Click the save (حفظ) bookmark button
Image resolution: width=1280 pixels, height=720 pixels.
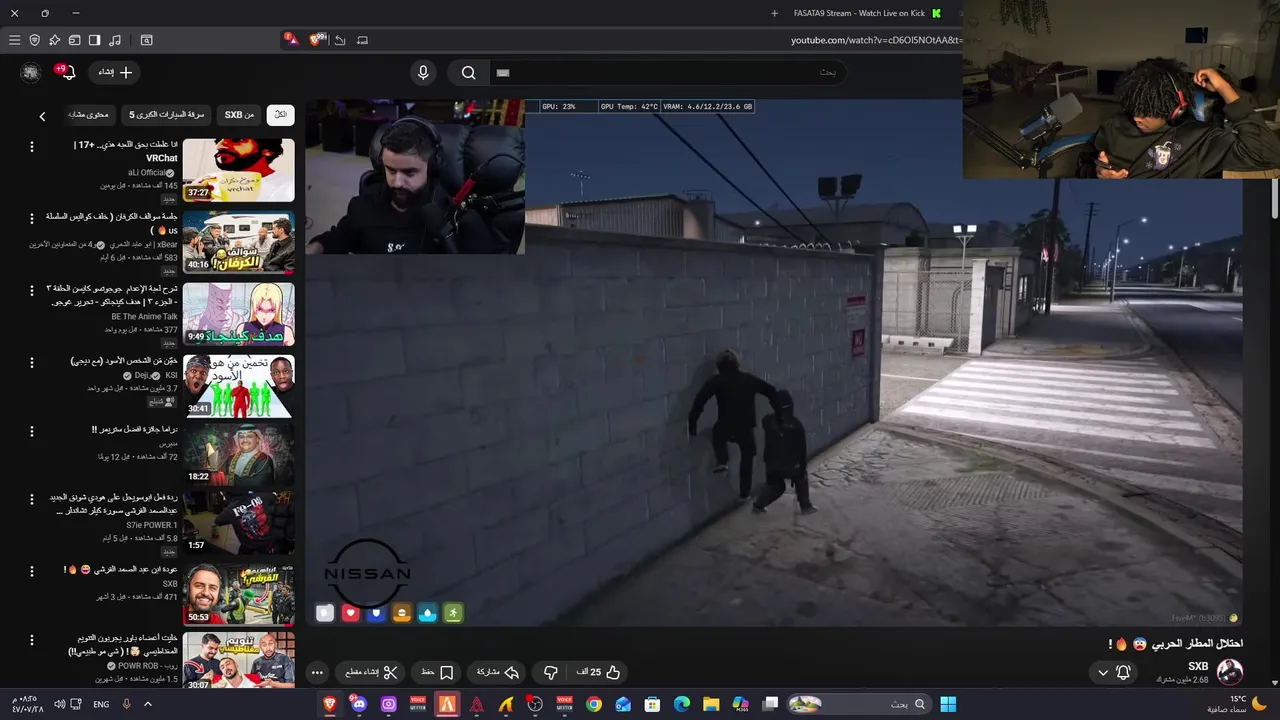coord(438,673)
